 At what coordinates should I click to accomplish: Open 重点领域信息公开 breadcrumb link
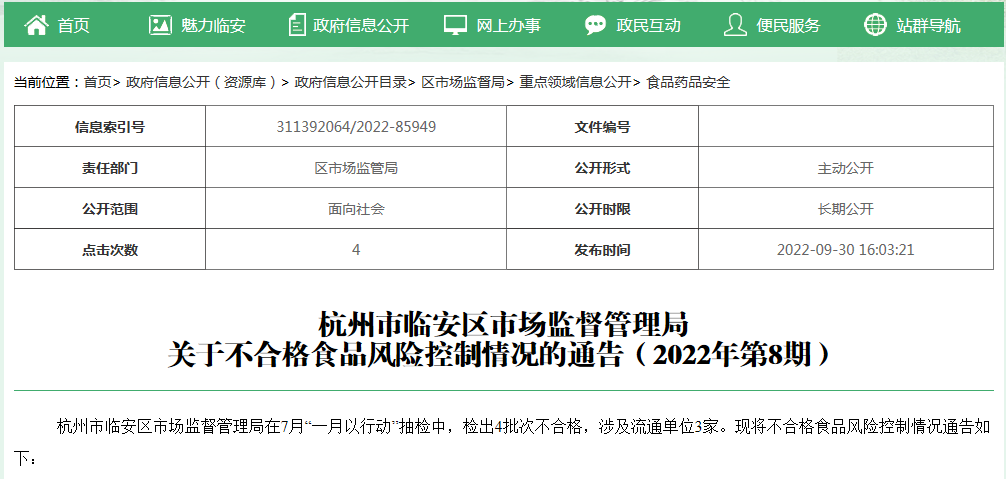pos(575,82)
